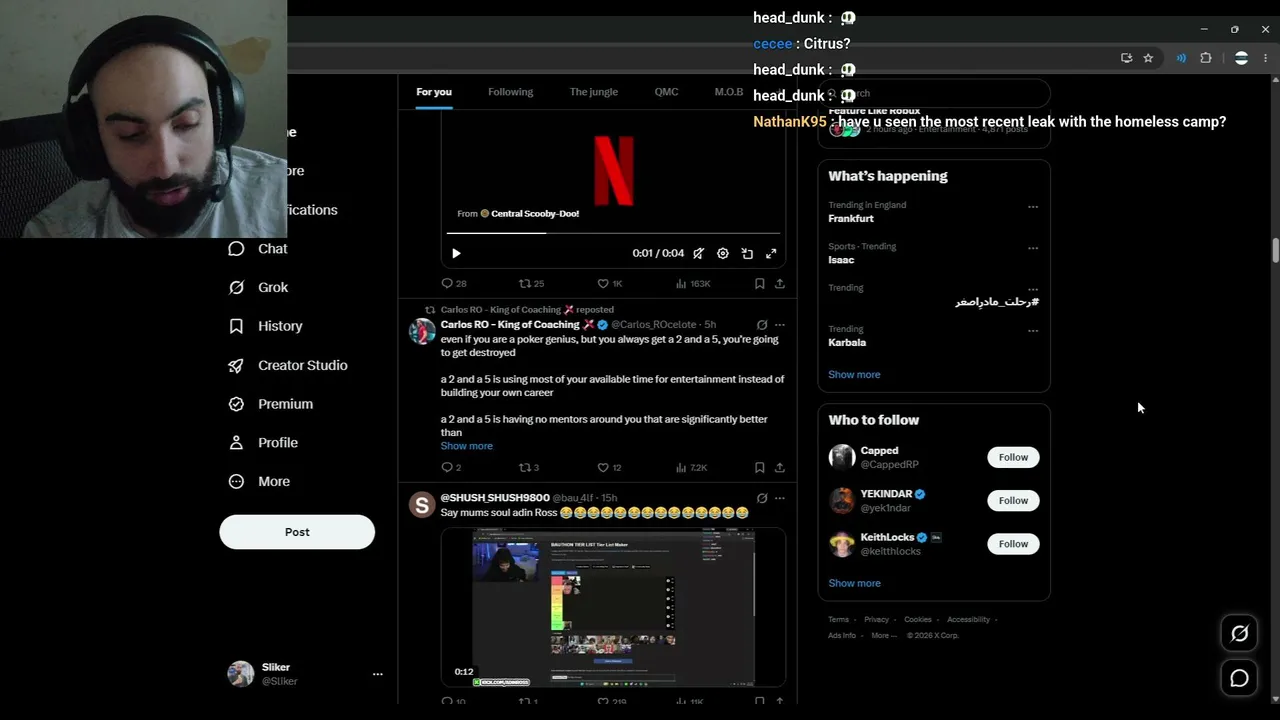
Task: Open the browser three-dot menu
Action: point(1265,58)
